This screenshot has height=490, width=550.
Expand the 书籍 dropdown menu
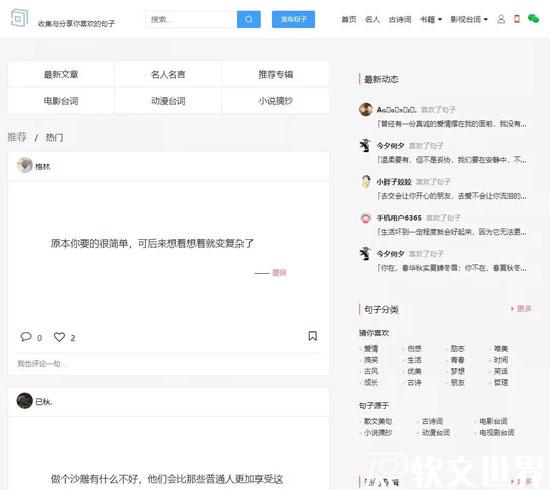(x=431, y=19)
